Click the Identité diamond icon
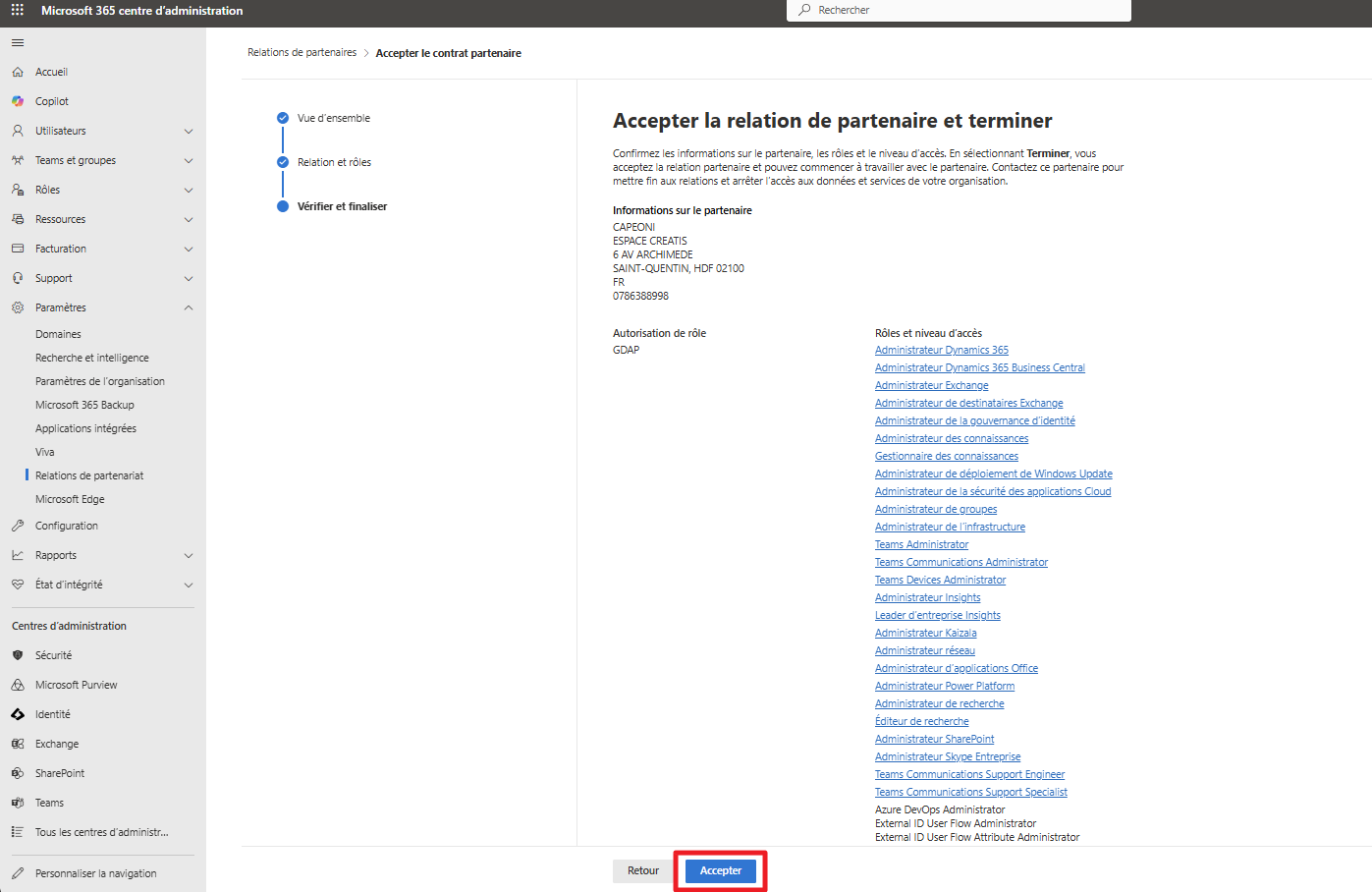Image resolution: width=1372 pixels, height=892 pixels. 18,714
